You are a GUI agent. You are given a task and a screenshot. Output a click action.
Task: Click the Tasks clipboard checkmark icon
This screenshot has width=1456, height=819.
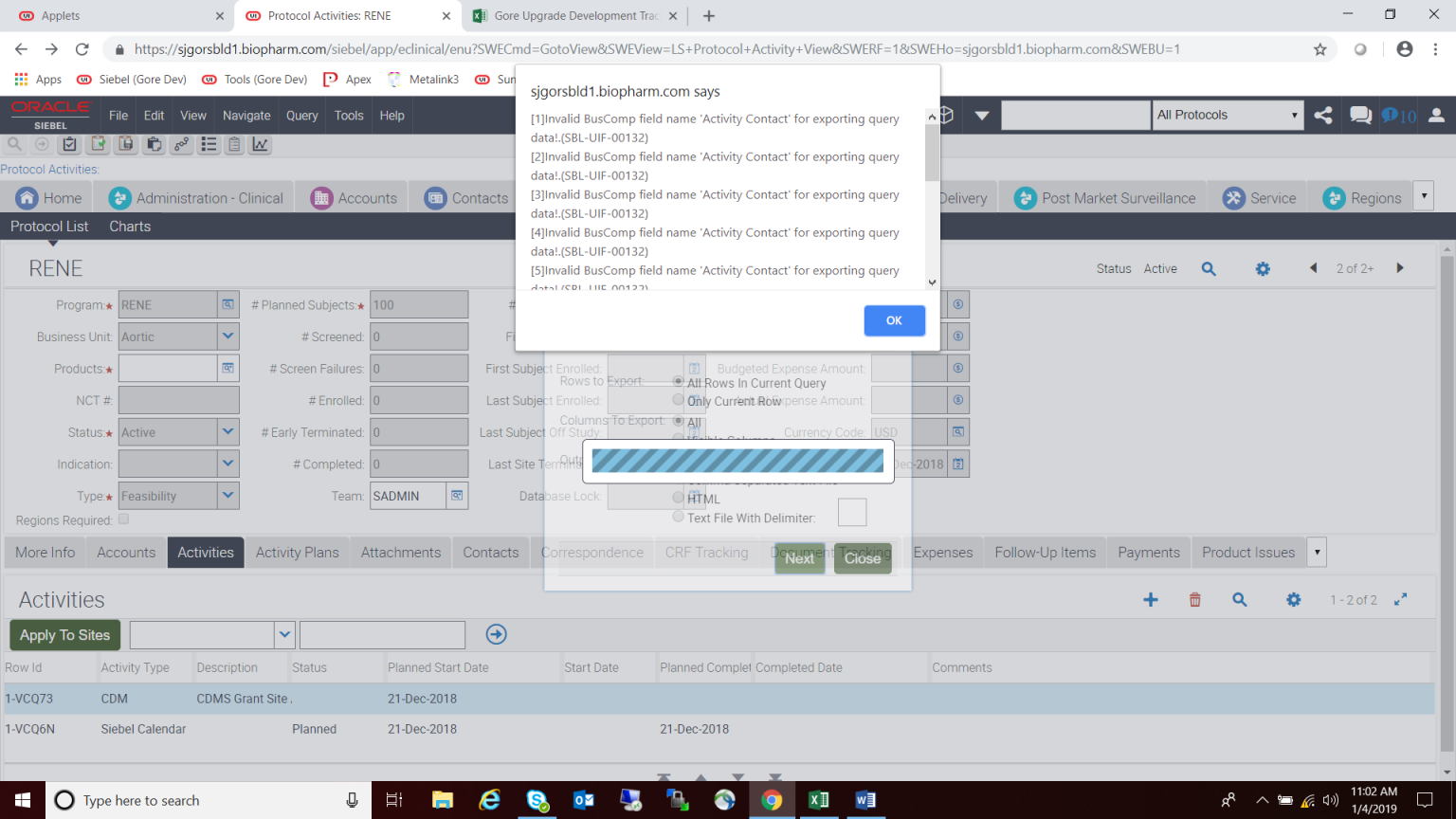[68, 145]
